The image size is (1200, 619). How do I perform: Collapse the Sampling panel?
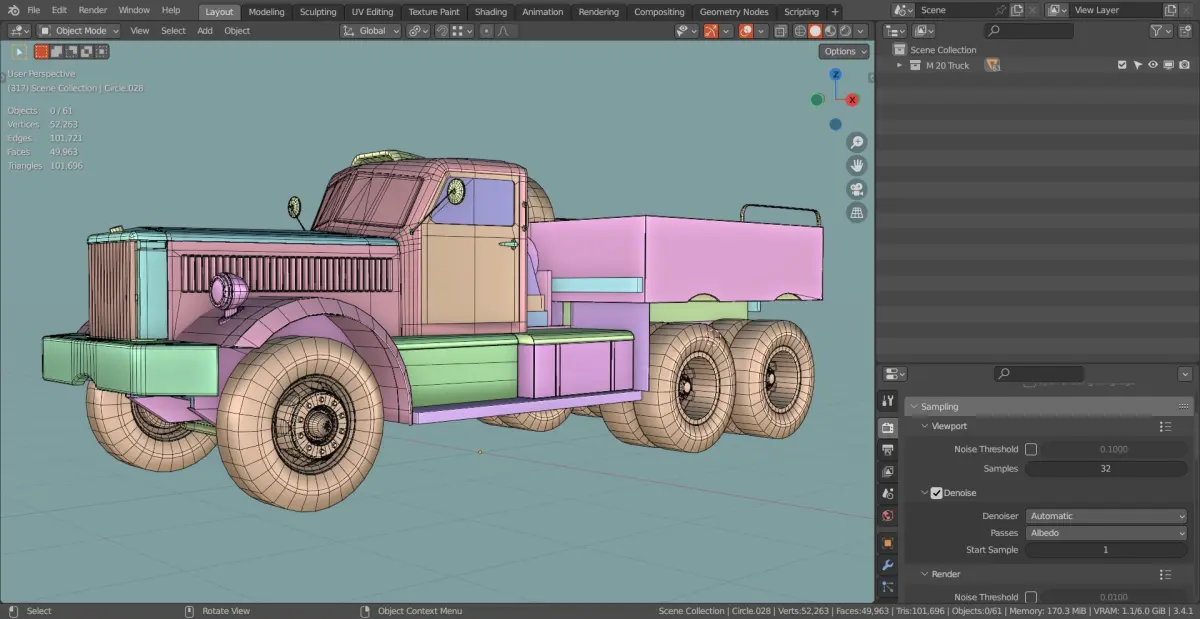click(x=913, y=407)
